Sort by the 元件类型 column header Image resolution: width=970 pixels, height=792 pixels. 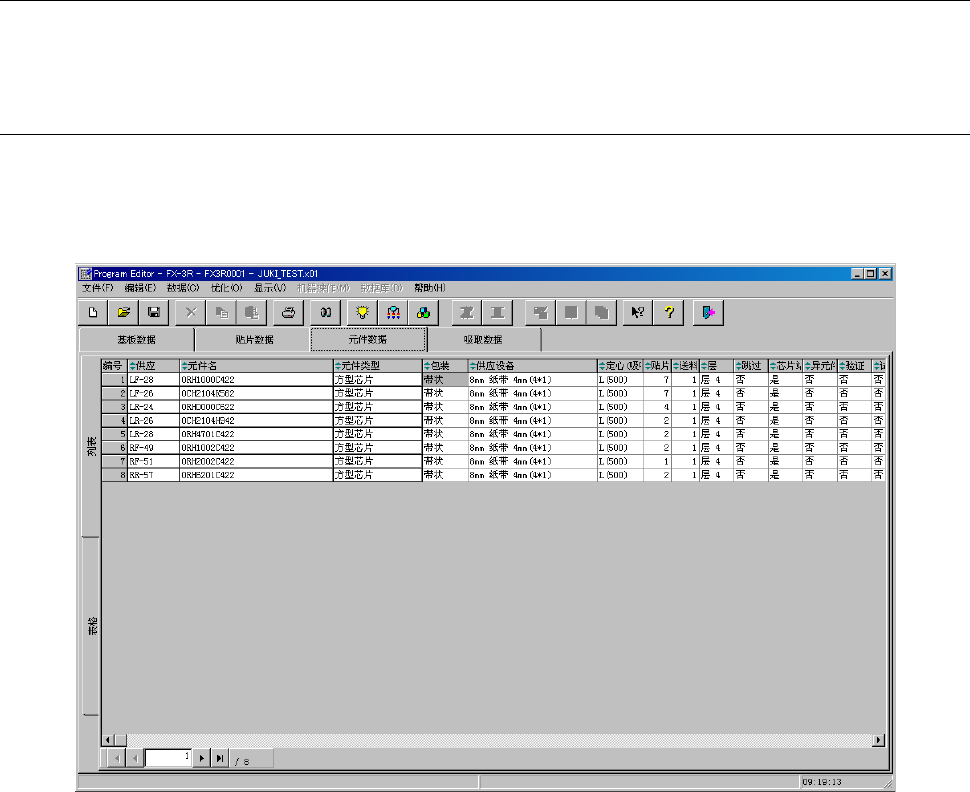pyautogui.click(x=377, y=366)
